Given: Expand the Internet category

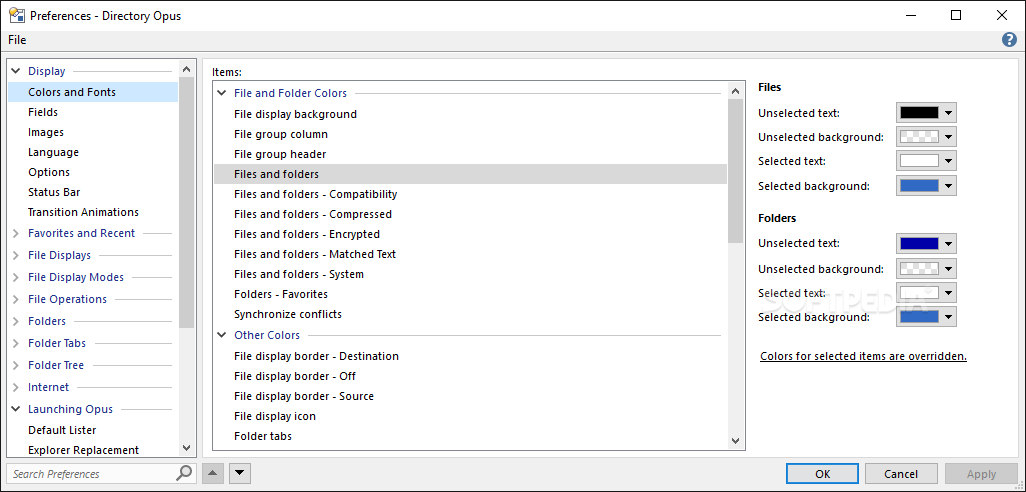Looking at the screenshot, I should [x=16, y=387].
